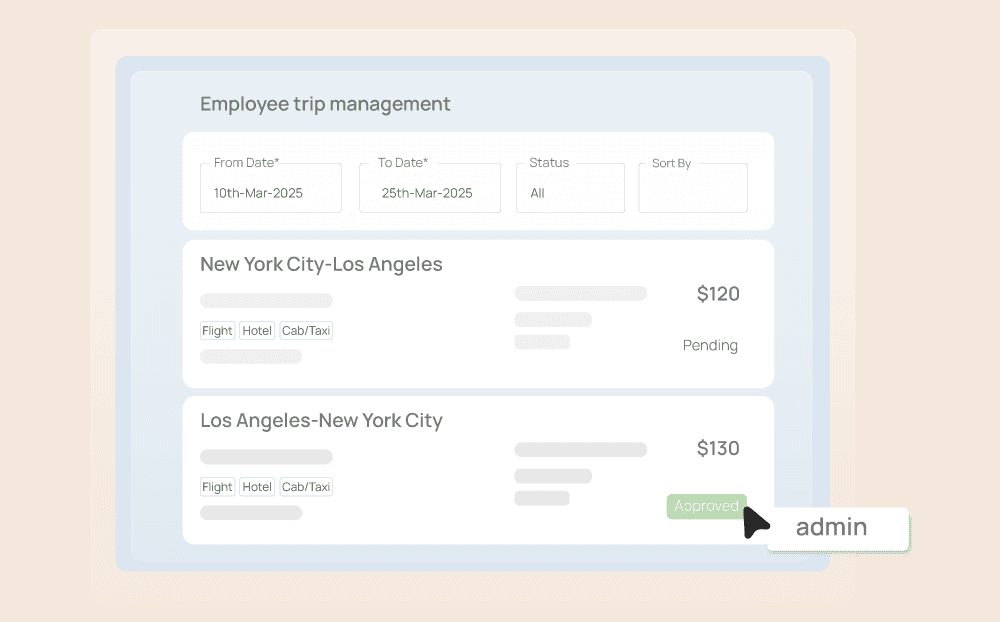Viewport: 1000px width, 622px height.
Task: Click the Pending status label
Action: click(x=710, y=346)
